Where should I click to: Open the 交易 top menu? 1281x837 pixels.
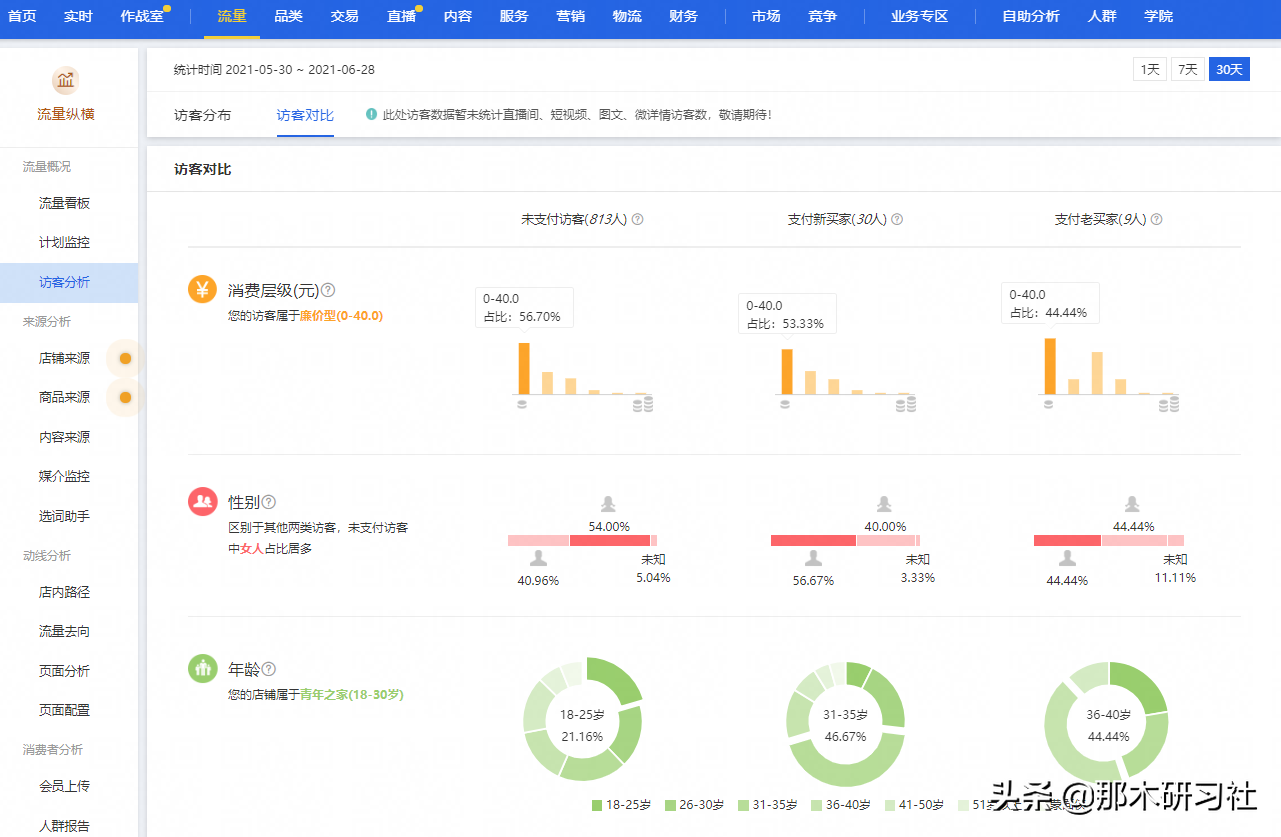[344, 17]
